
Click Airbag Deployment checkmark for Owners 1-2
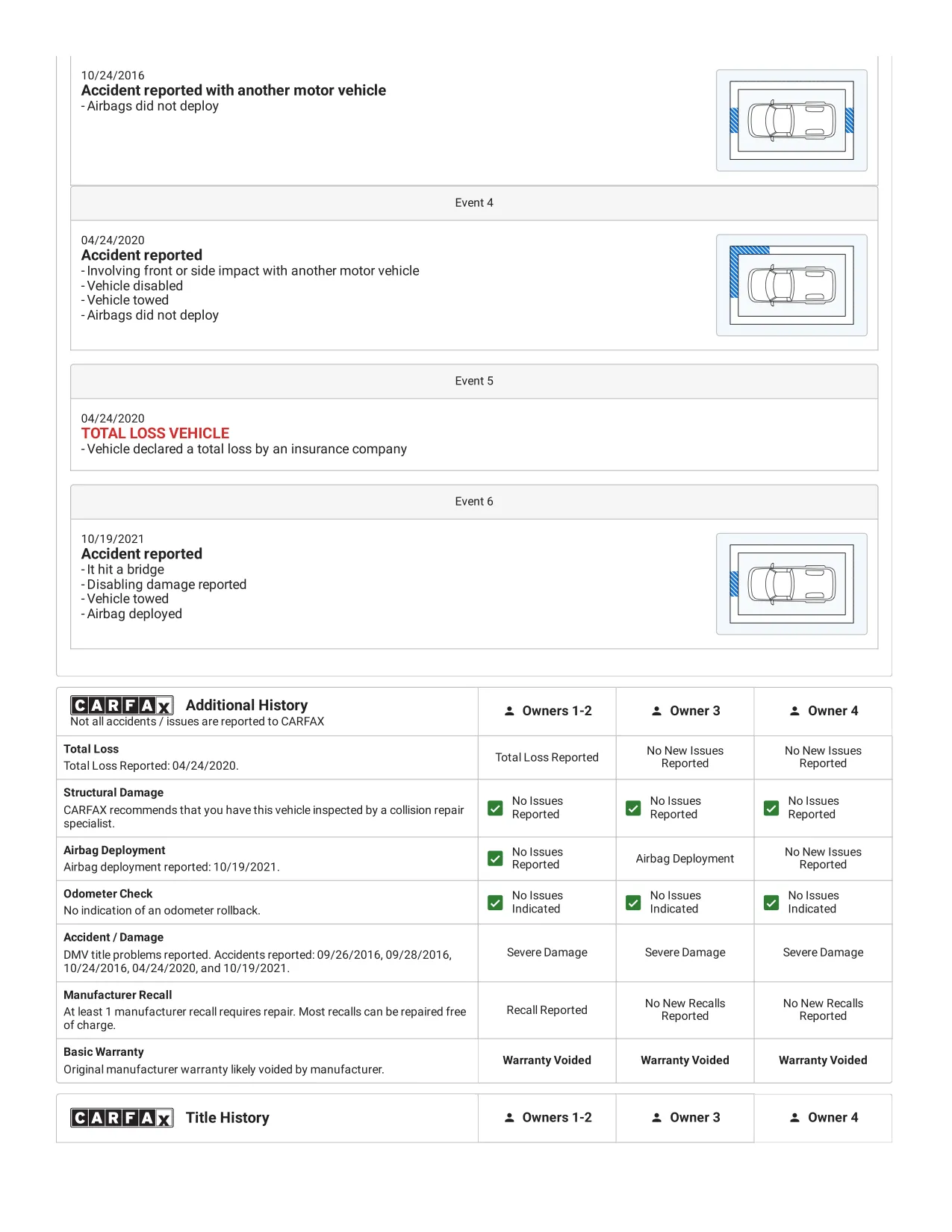(495, 859)
